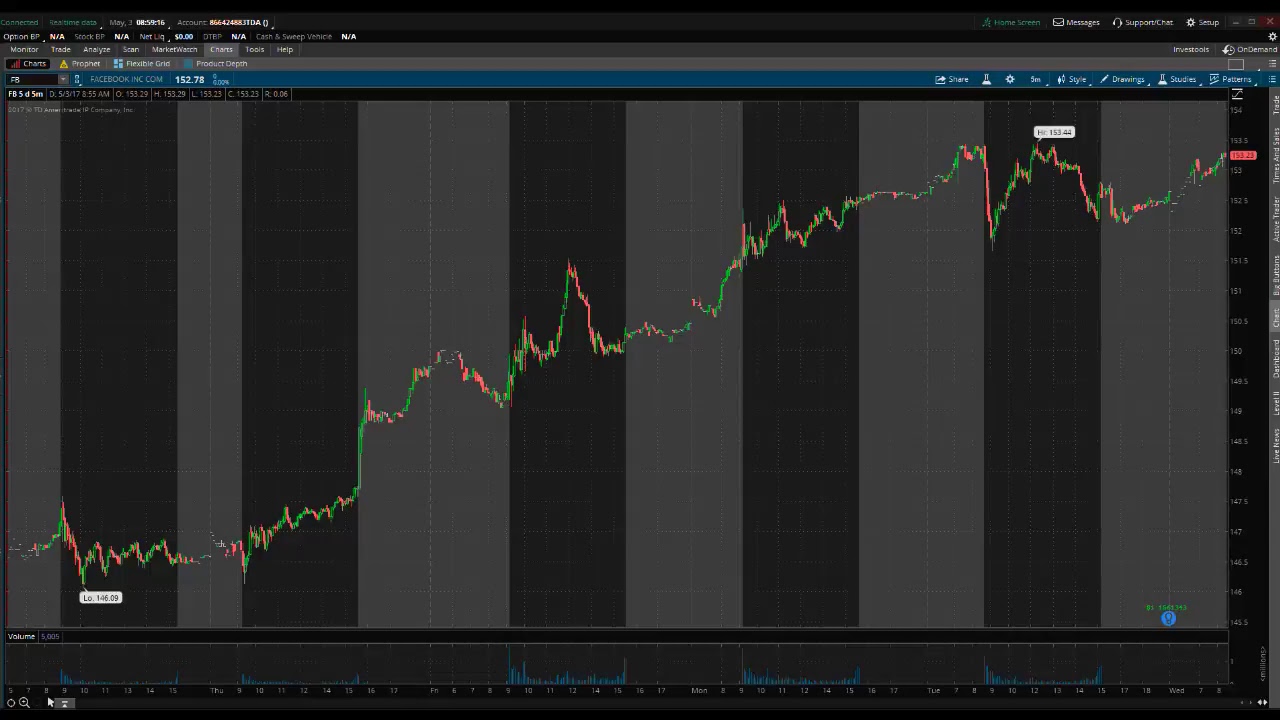This screenshot has width=1280, height=720.
Task: Open the Product Depth sub-tab
Action: click(x=215, y=64)
